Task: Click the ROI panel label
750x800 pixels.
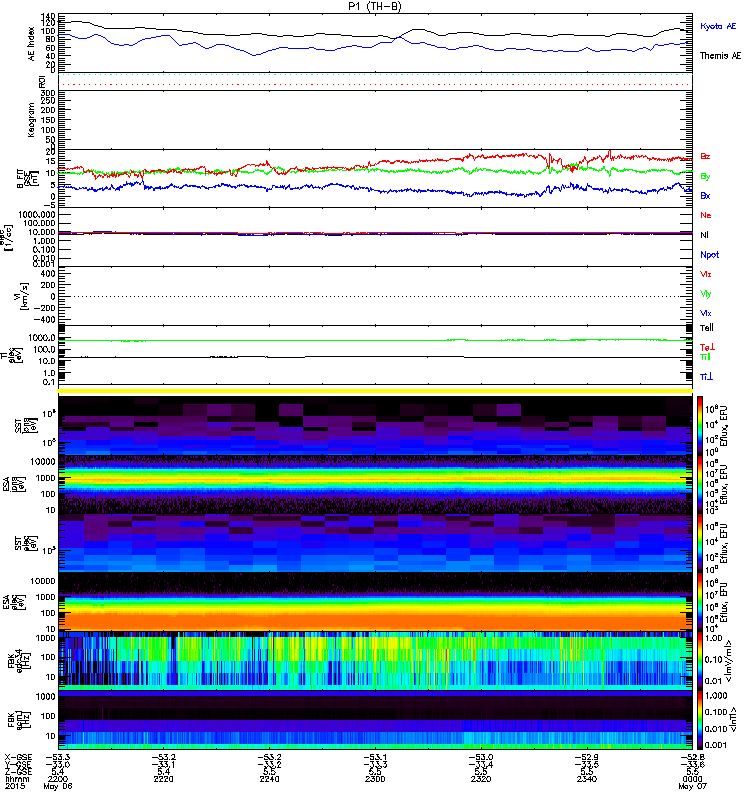Action: click(x=42, y=81)
